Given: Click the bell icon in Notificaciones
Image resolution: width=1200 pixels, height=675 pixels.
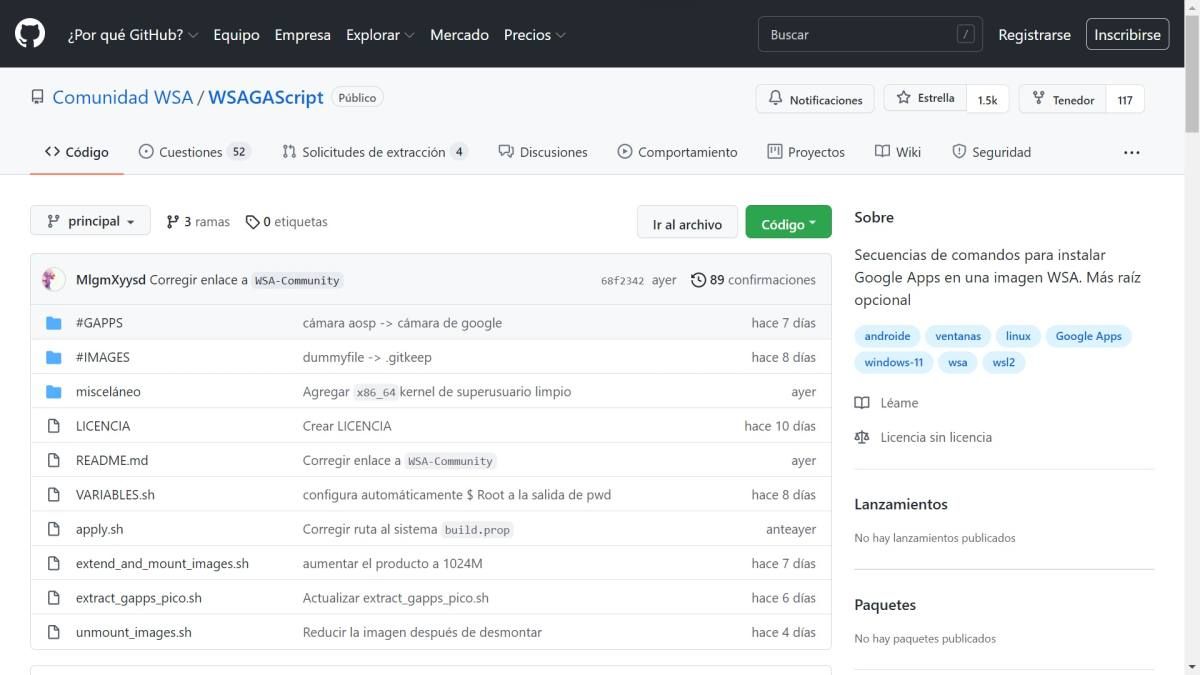Looking at the screenshot, I should tap(776, 99).
